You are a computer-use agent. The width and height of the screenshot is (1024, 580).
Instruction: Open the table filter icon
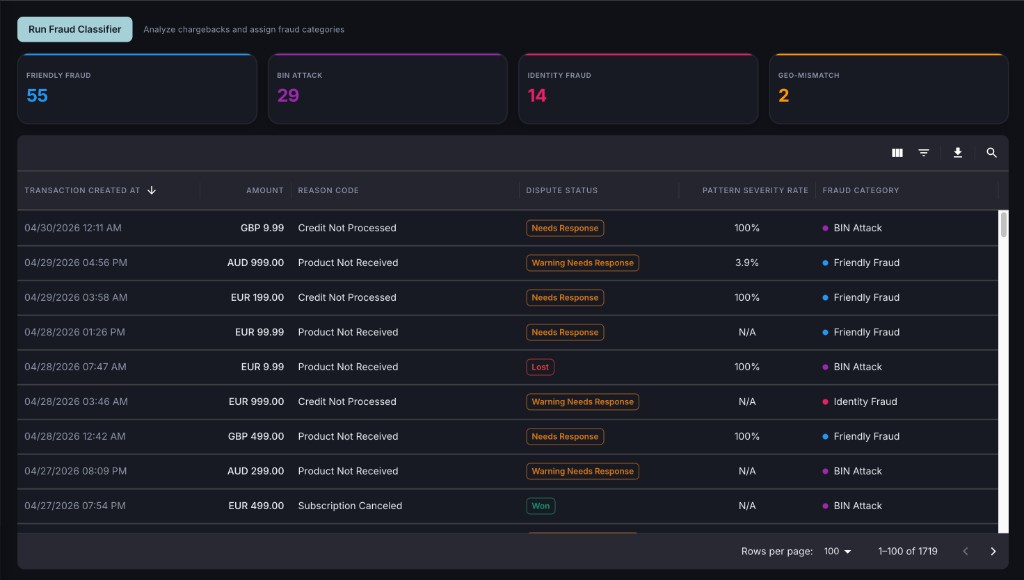click(x=923, y=153)
